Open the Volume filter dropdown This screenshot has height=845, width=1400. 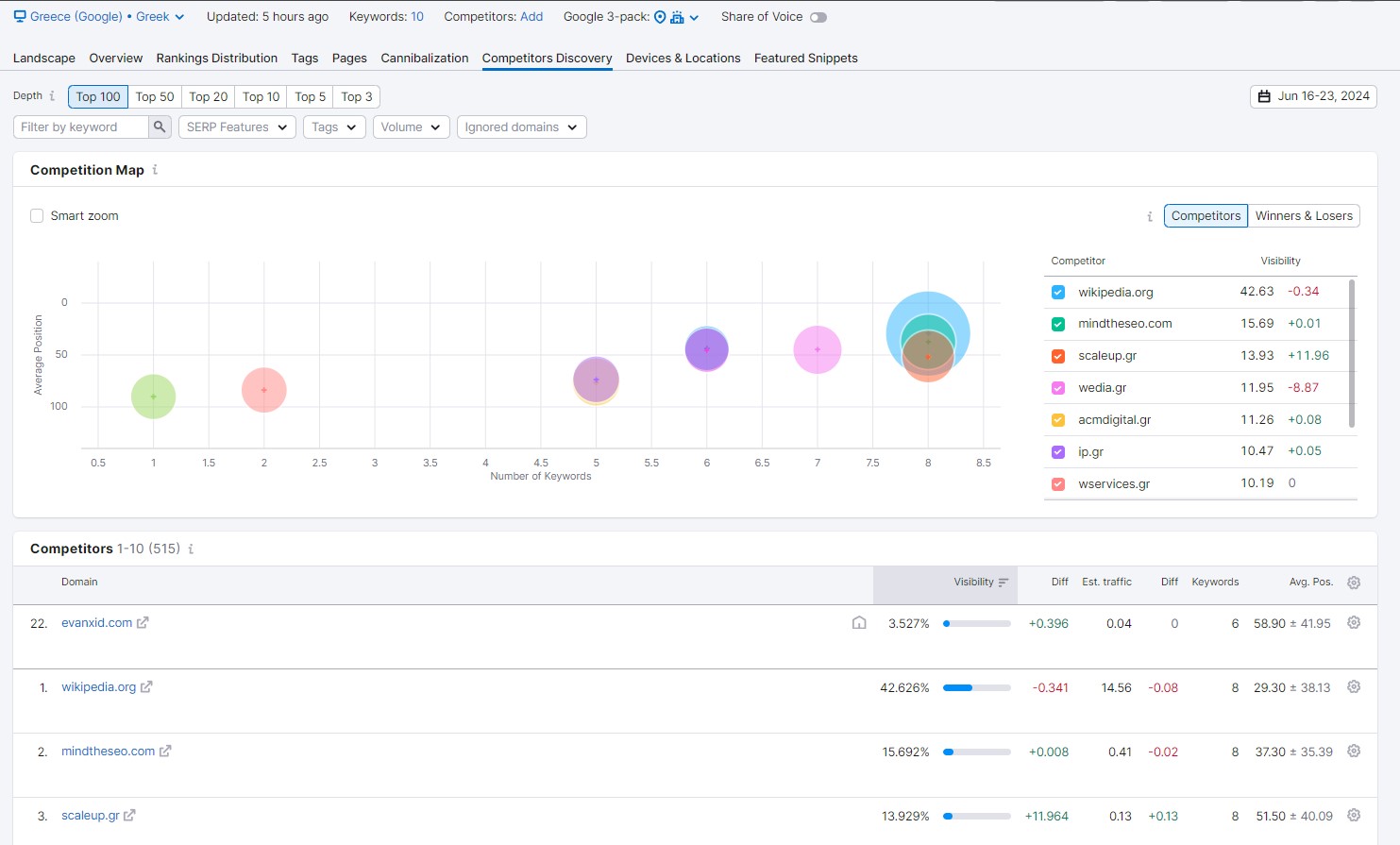[x=411, y=127]
